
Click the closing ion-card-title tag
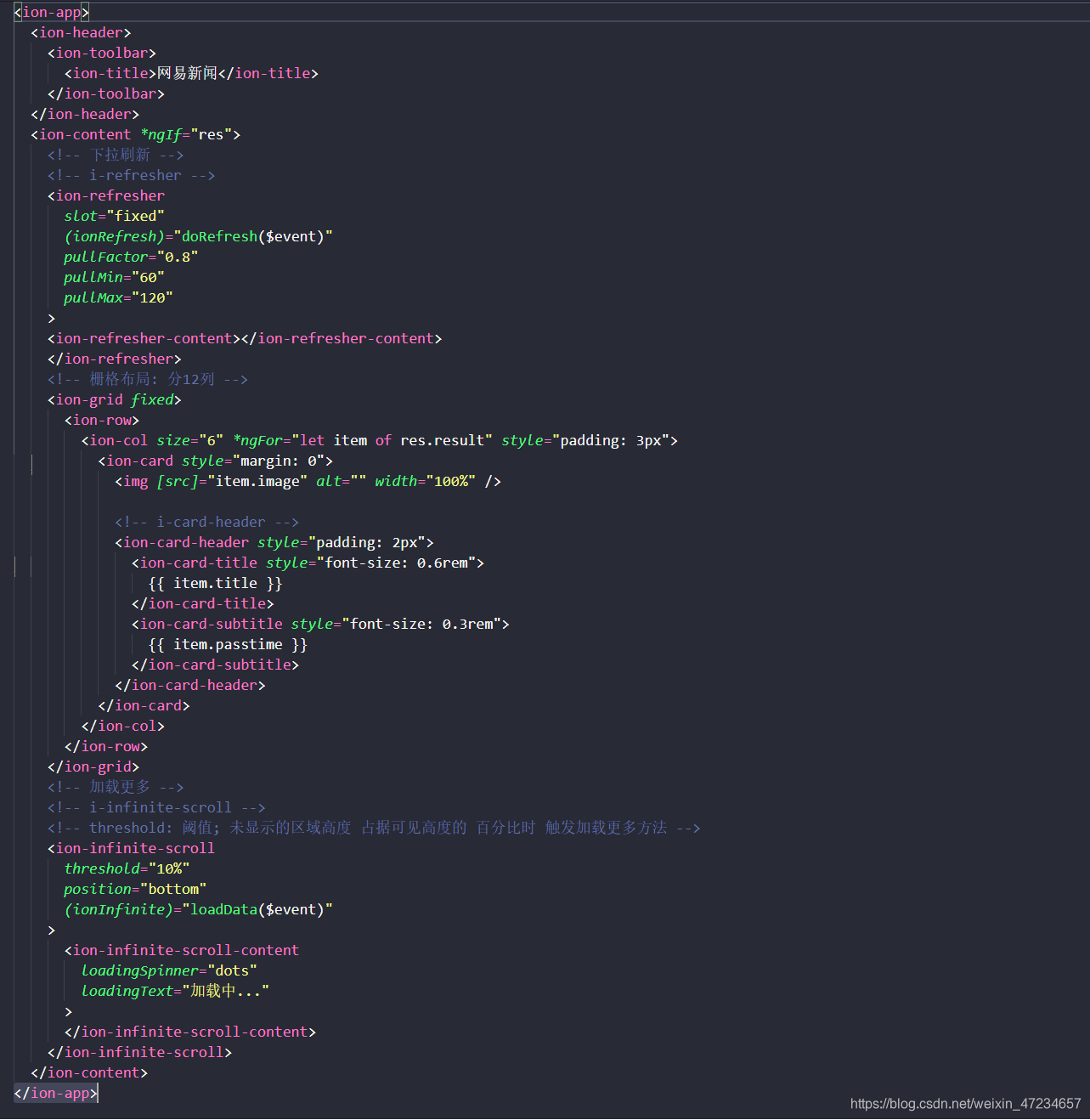point(203,603)
